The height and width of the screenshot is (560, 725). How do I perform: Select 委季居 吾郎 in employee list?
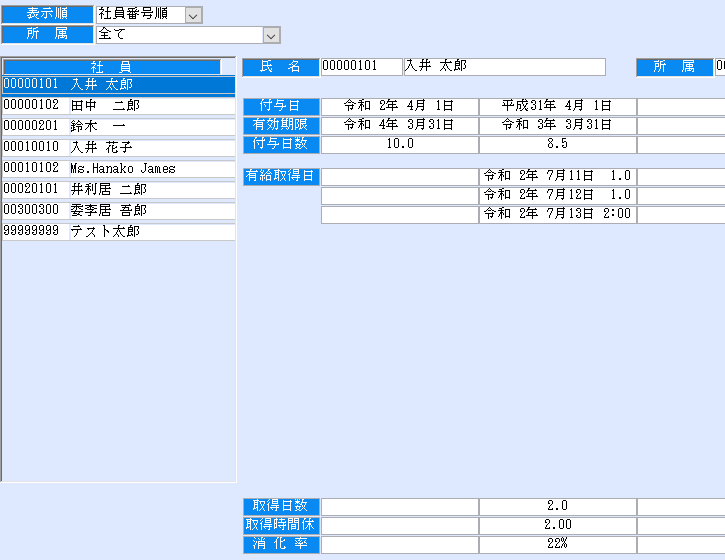[118, 211]
